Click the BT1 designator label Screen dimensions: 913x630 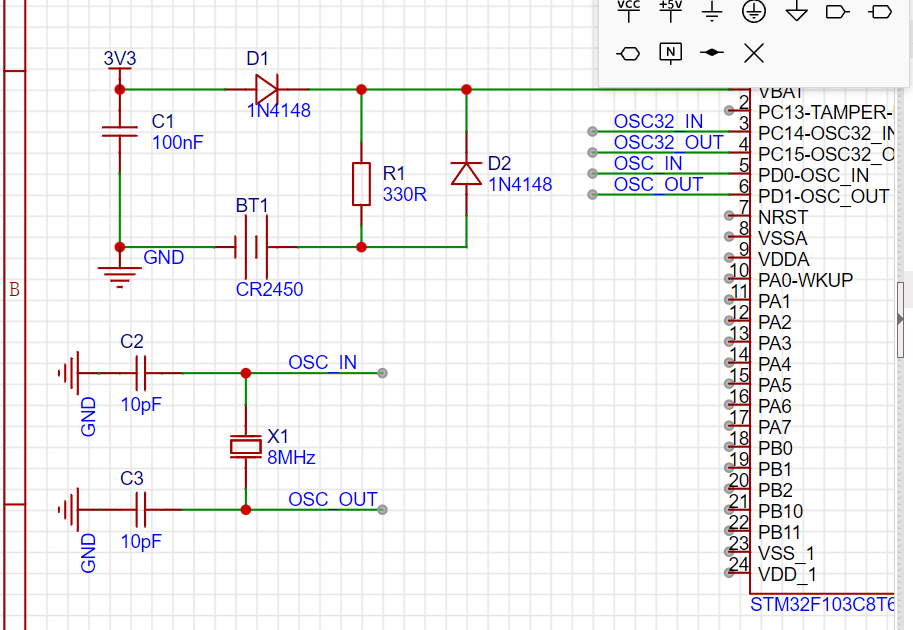252,205
